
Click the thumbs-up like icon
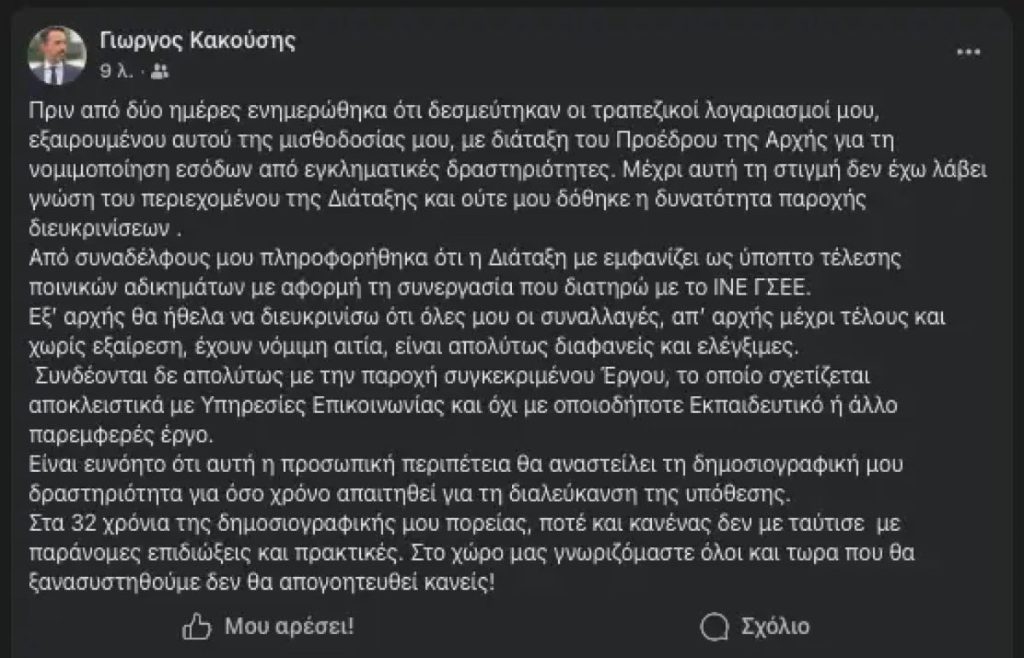(197, 626)
